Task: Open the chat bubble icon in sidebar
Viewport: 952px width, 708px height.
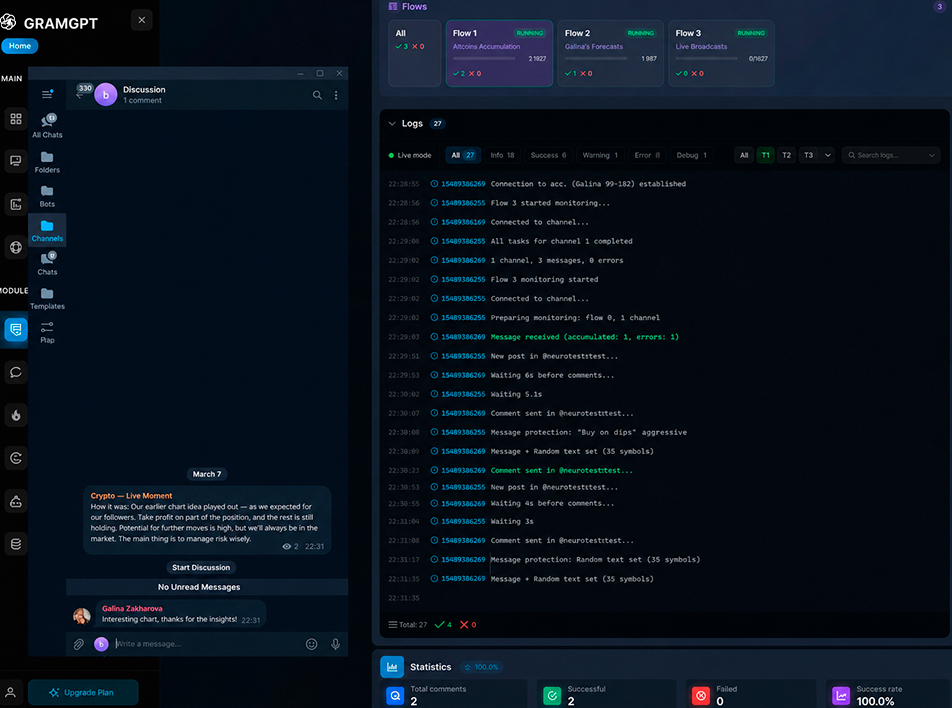Action: pyautogui.click(x=16, y=372)
